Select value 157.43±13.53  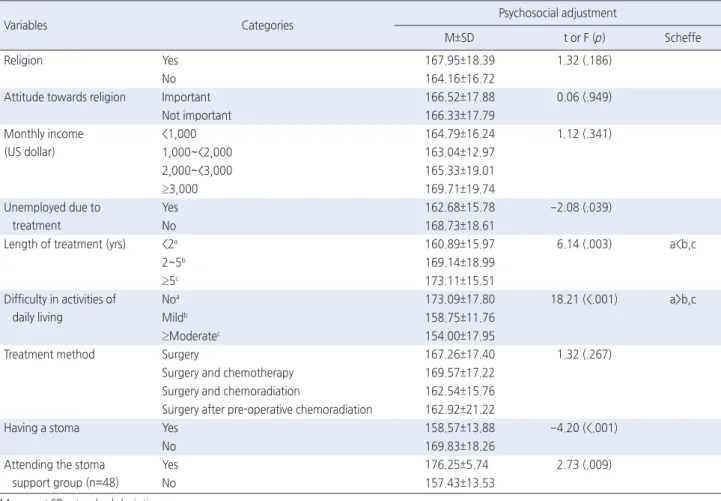pyautogui.click(x=460, y=483)
